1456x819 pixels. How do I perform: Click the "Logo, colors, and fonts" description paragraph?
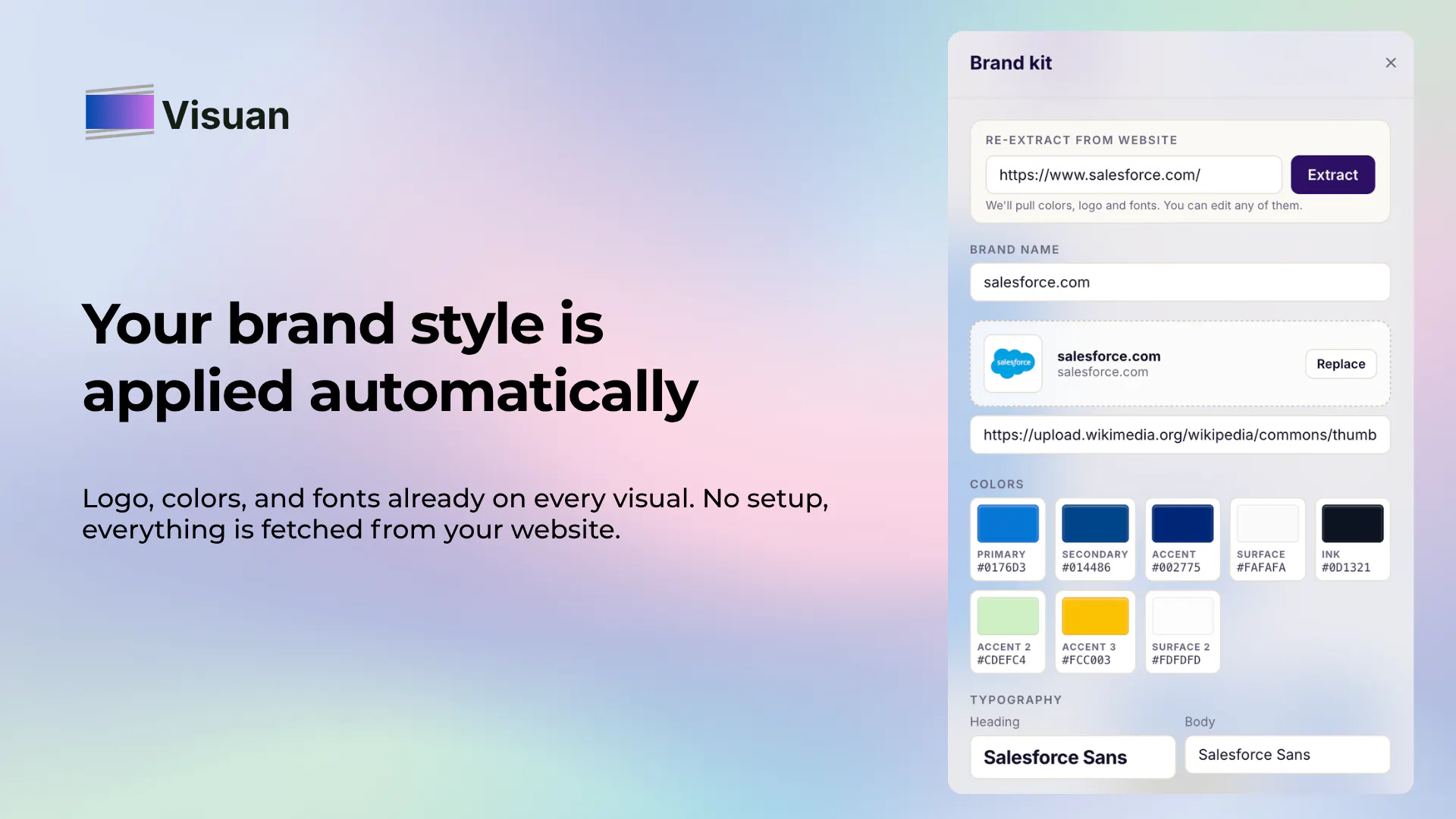455,513
